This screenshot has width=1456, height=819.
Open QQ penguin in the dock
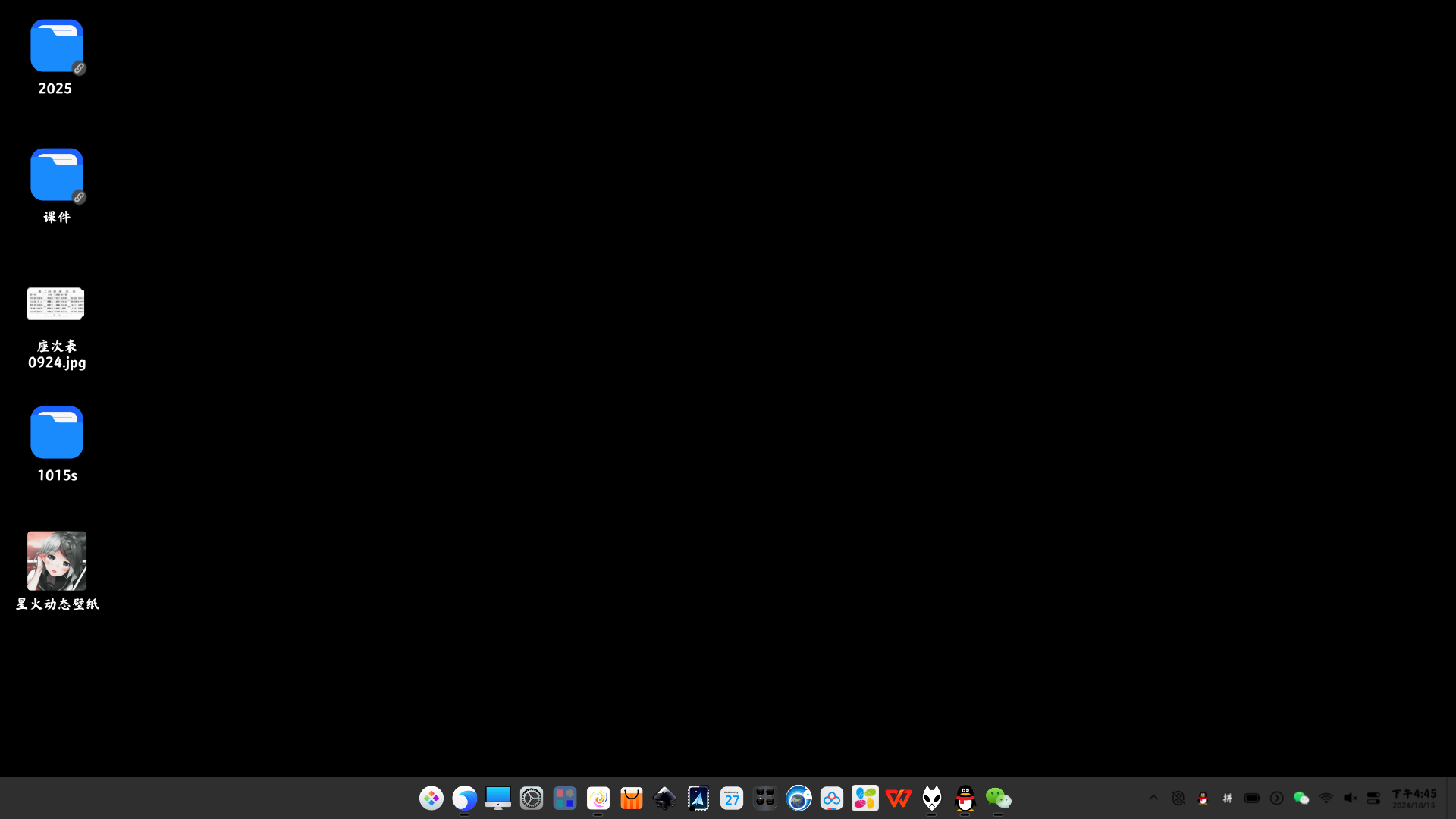coord(965,798)
